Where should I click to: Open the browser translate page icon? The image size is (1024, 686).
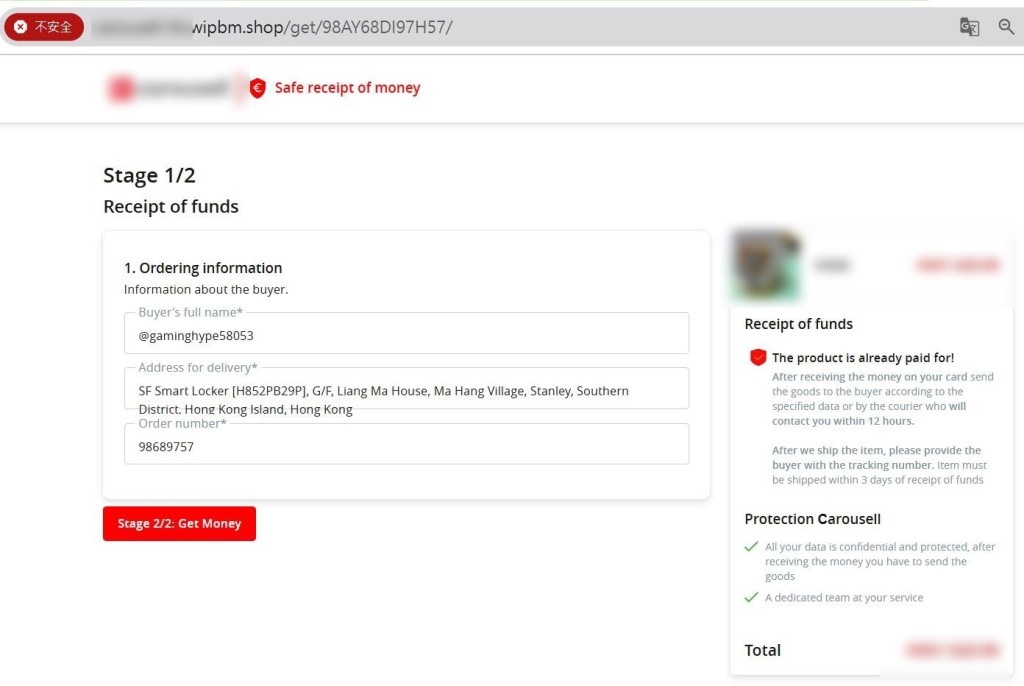click(x=969, y=27)
